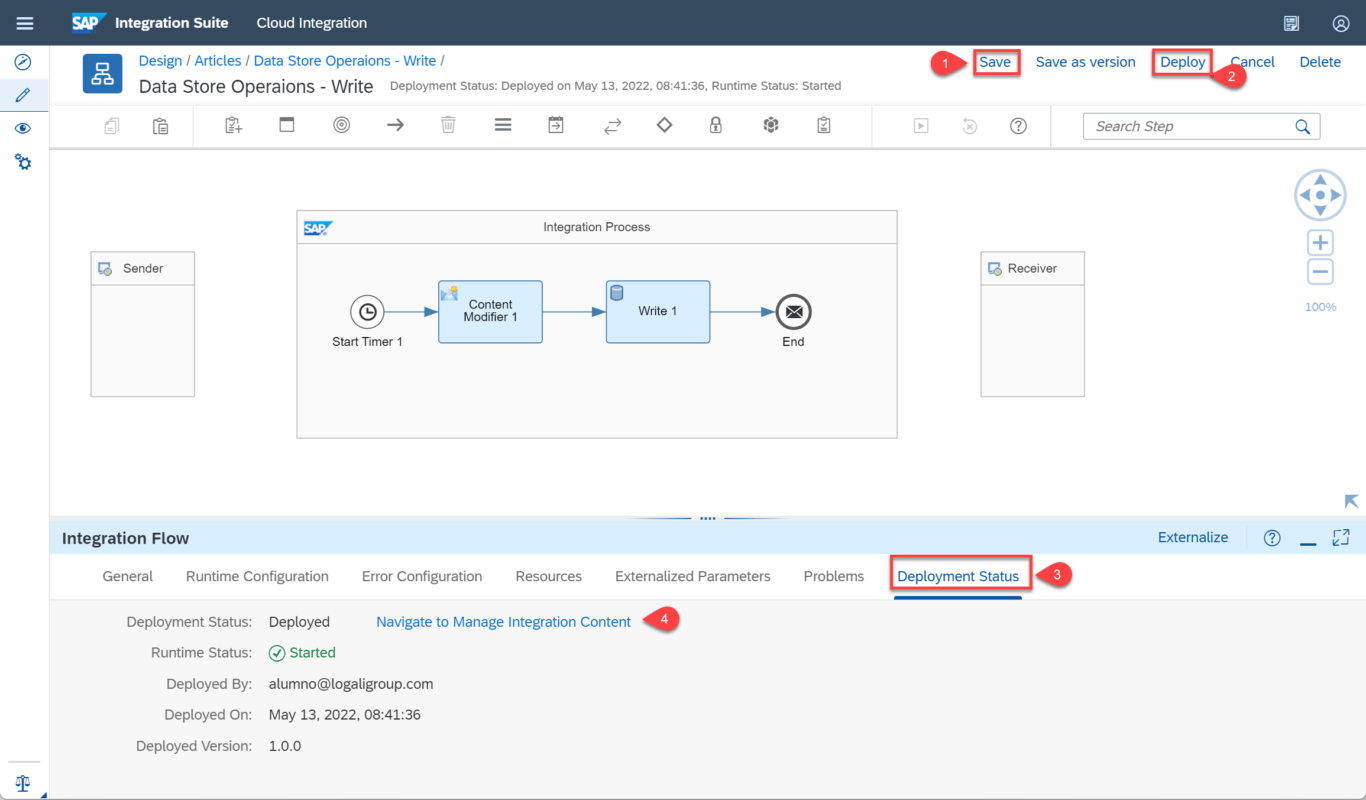Zoom in with the plus button
Screen dimensions: 1366x800
click(1320, 242)
